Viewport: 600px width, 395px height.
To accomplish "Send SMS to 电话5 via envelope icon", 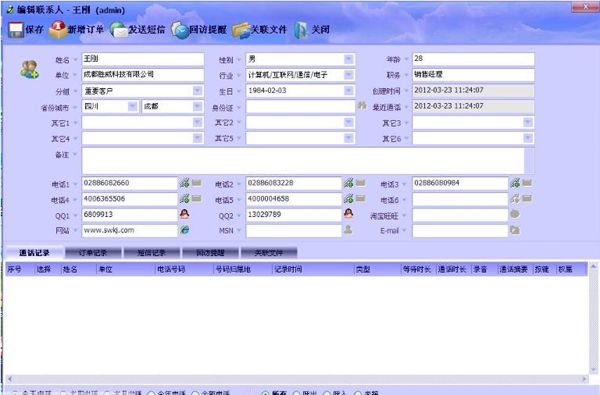I will [360, 198].
